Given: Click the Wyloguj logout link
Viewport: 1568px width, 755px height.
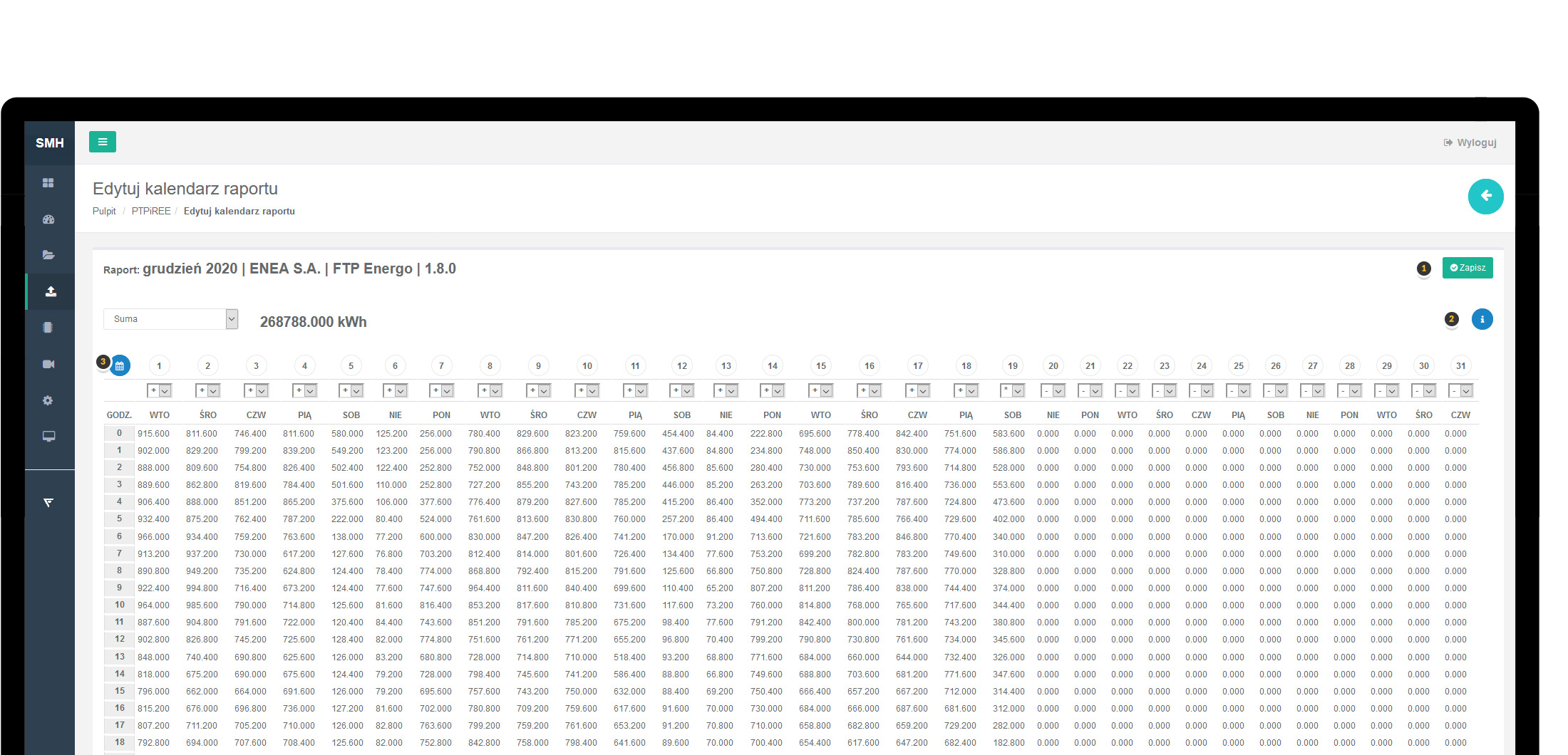Looking at the screenshot, I should click(1470, 142).
